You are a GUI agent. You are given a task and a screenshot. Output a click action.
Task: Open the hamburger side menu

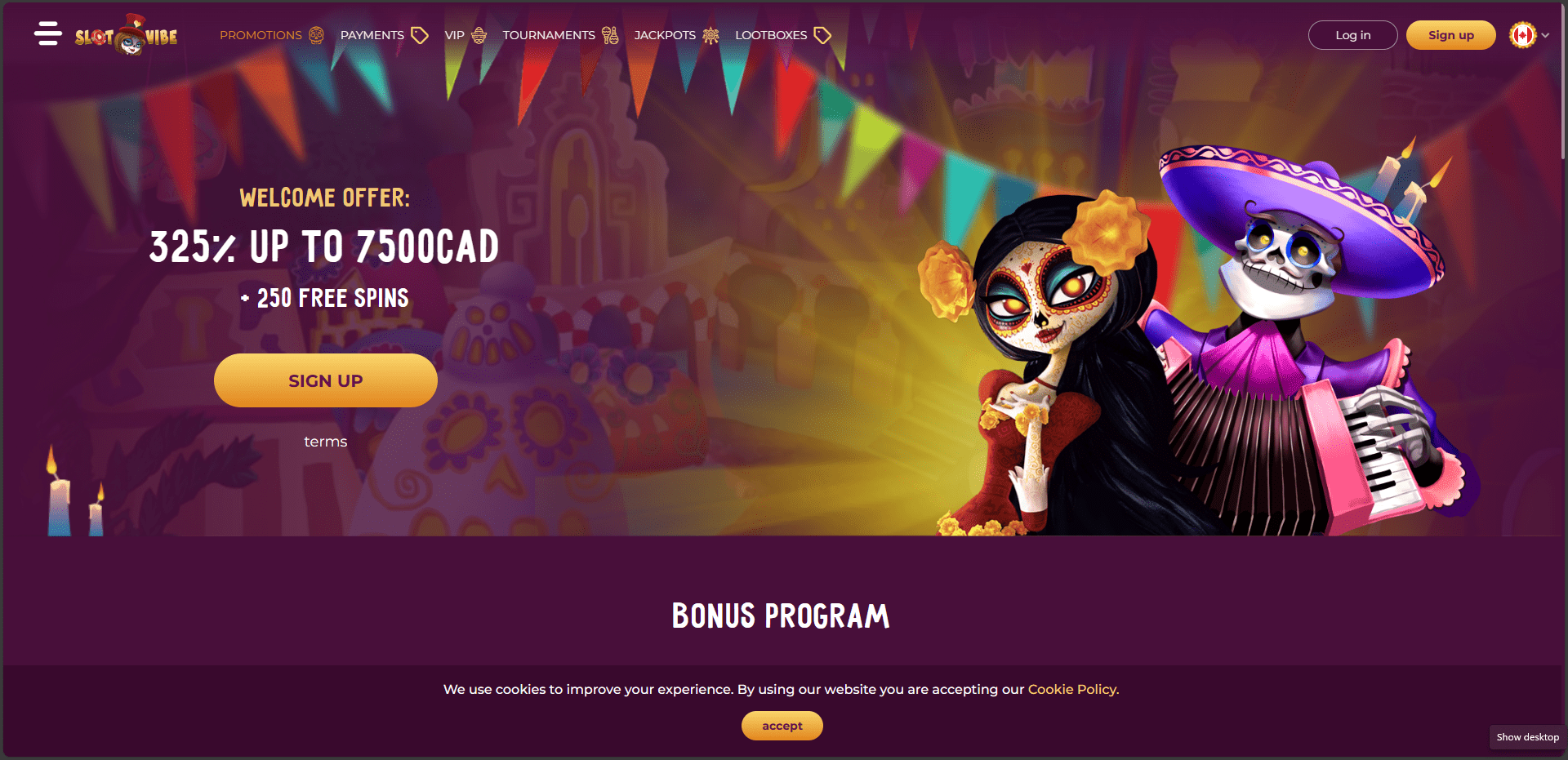click(x=48, y=33)
